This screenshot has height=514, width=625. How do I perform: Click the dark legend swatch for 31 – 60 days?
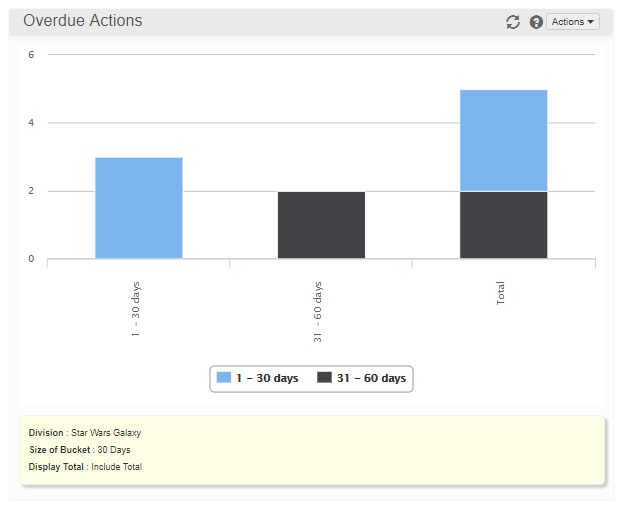pos(324,378)
